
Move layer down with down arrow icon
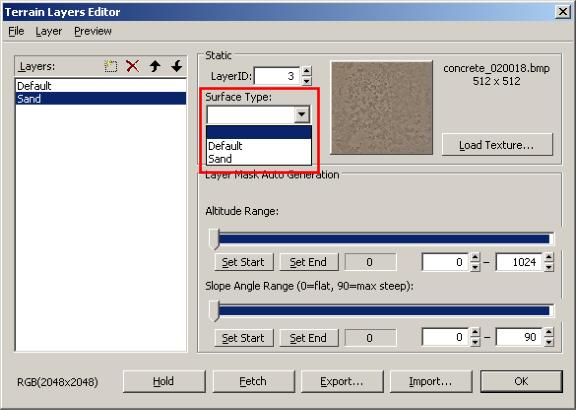pyautogui.click(x=177, y=66)
